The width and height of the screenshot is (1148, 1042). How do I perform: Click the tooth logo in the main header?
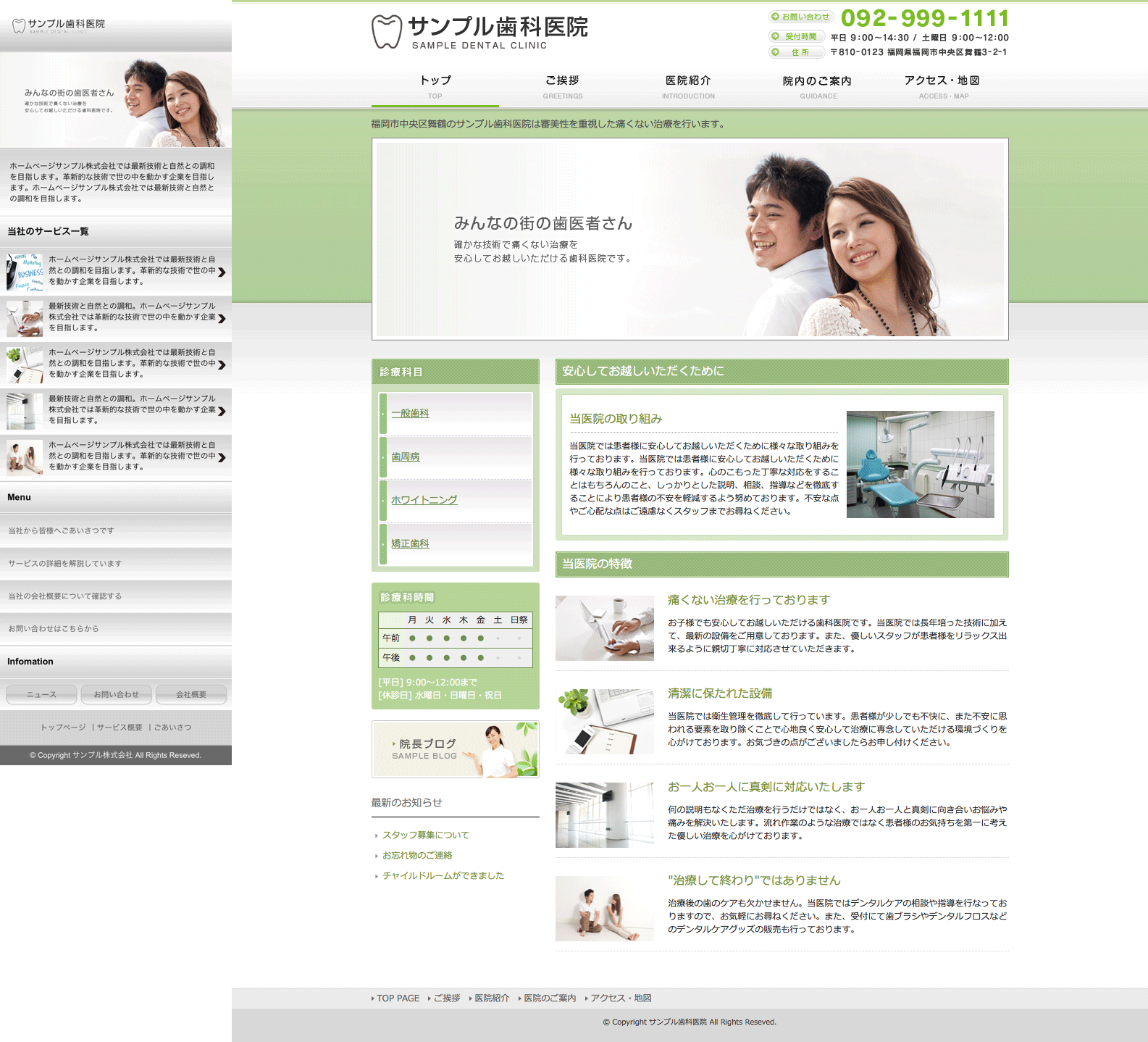[386, 32]
